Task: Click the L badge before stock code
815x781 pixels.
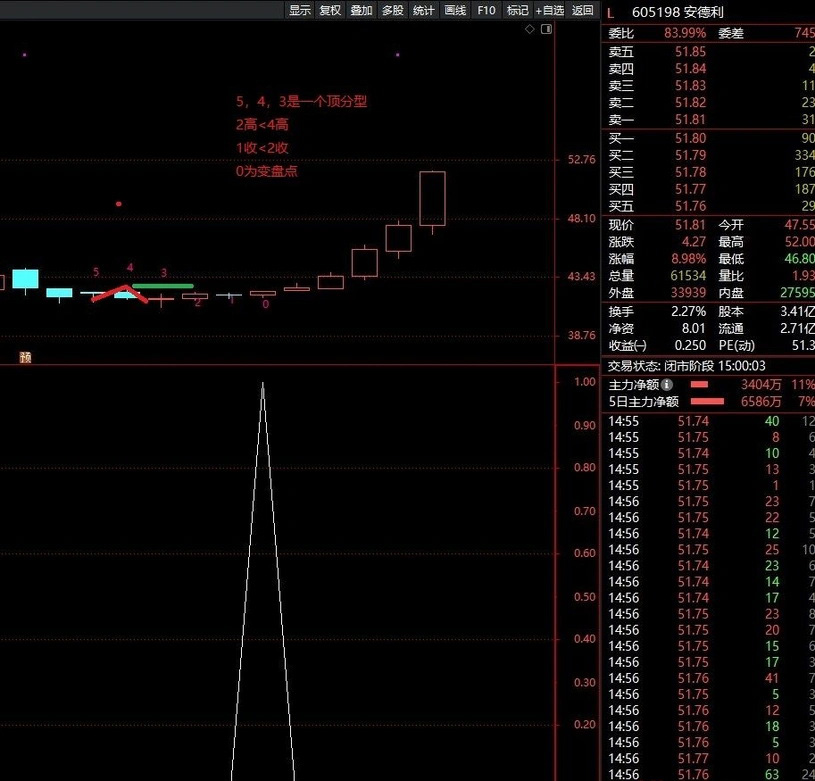Action: pyautogui.click(x=611, y=12)
